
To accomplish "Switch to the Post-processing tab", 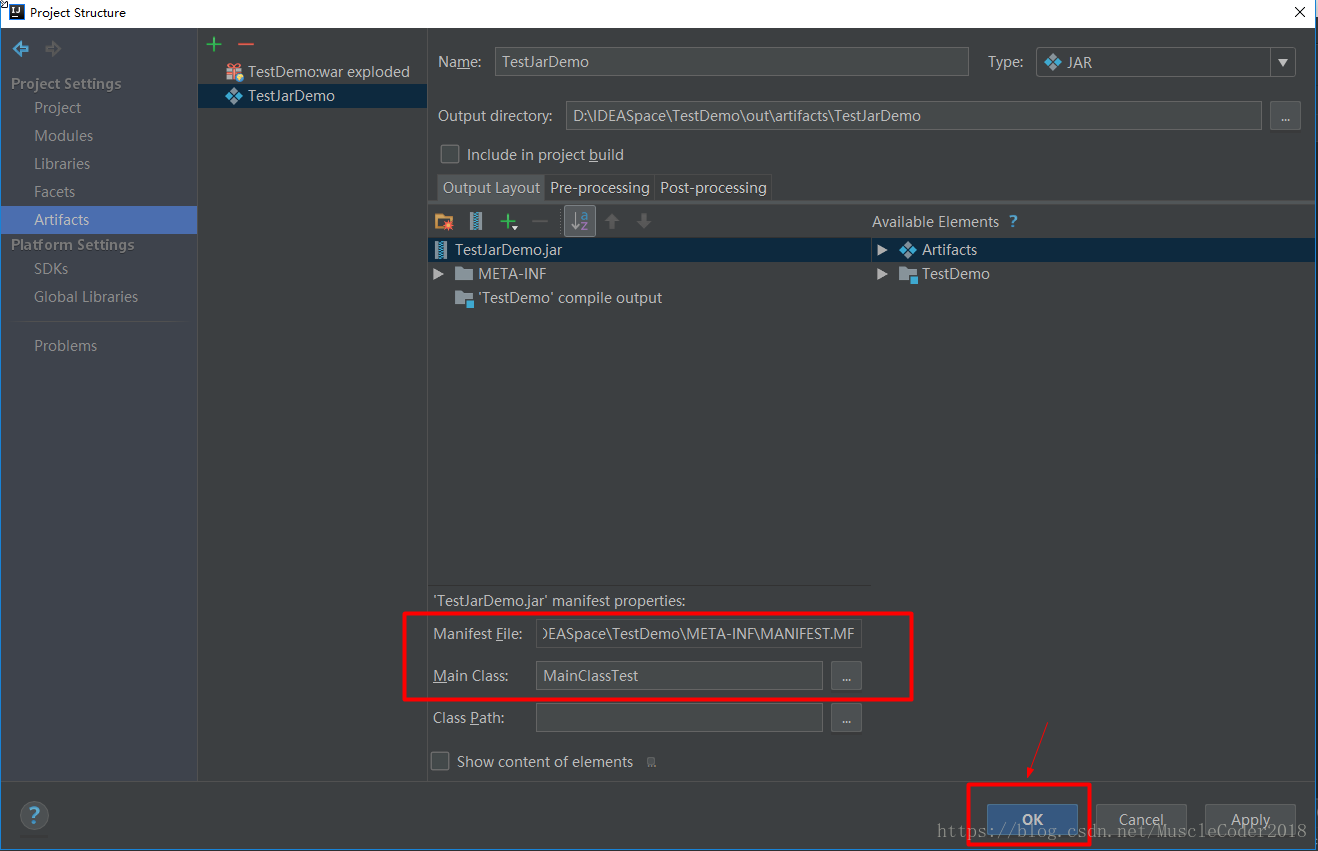I will coord(713,188).
